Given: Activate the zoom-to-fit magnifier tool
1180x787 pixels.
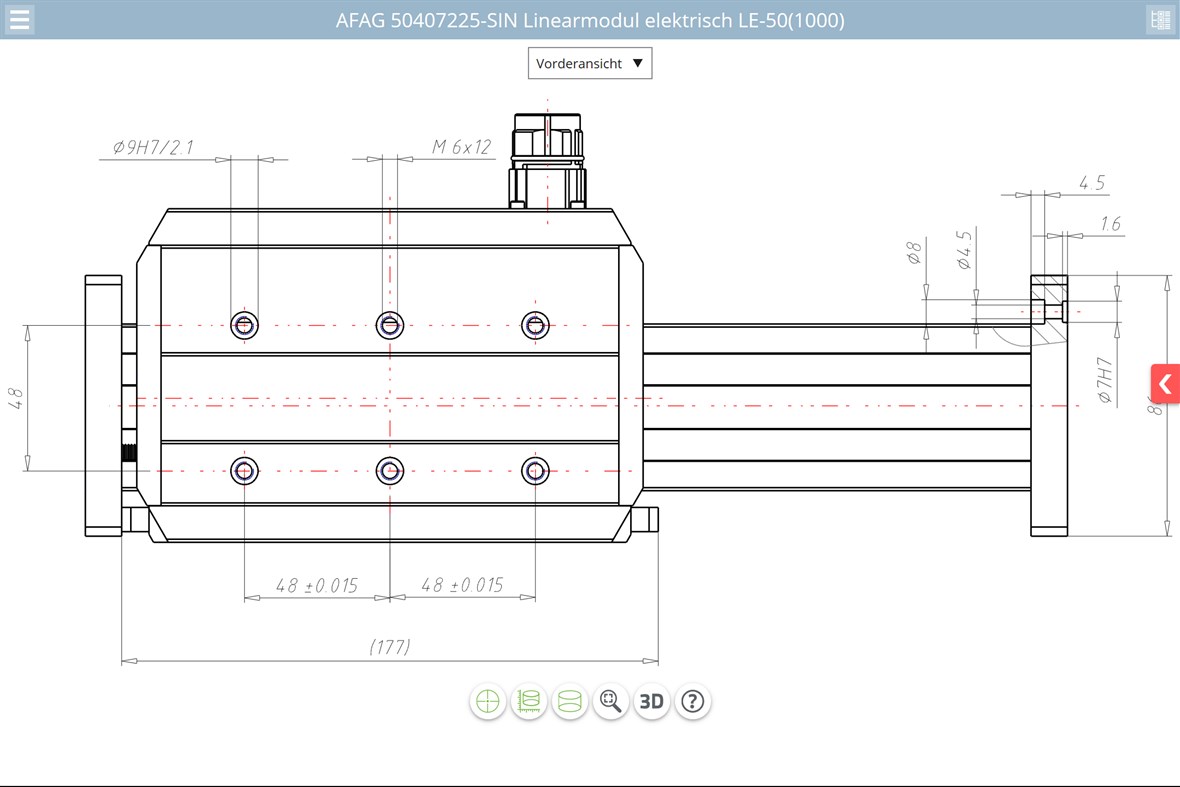Looking at the screenshot, I should coord(610,701).
